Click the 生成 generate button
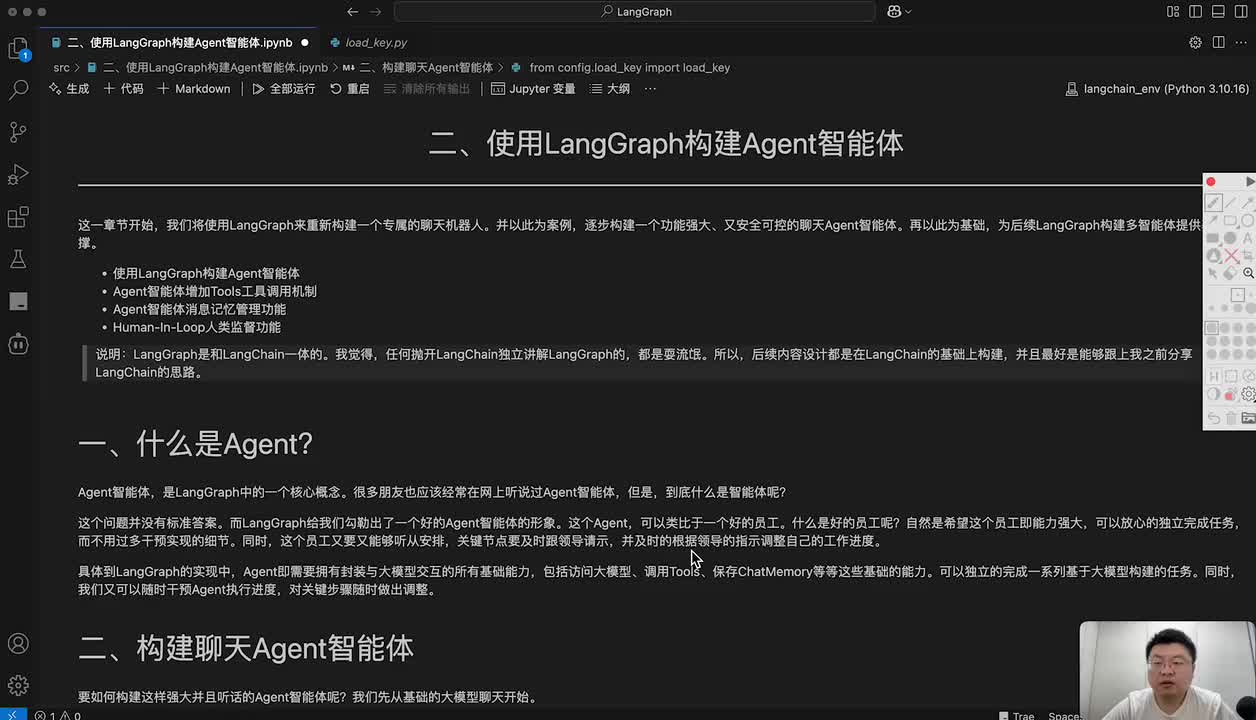 click(69, 89)
